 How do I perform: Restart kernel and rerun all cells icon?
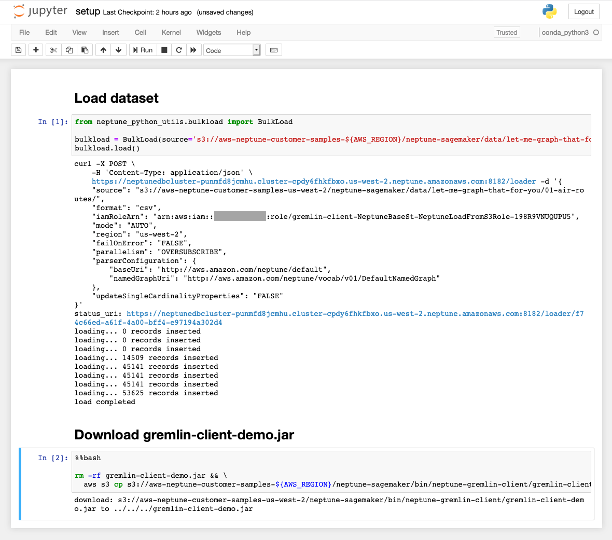click(192, 49)
